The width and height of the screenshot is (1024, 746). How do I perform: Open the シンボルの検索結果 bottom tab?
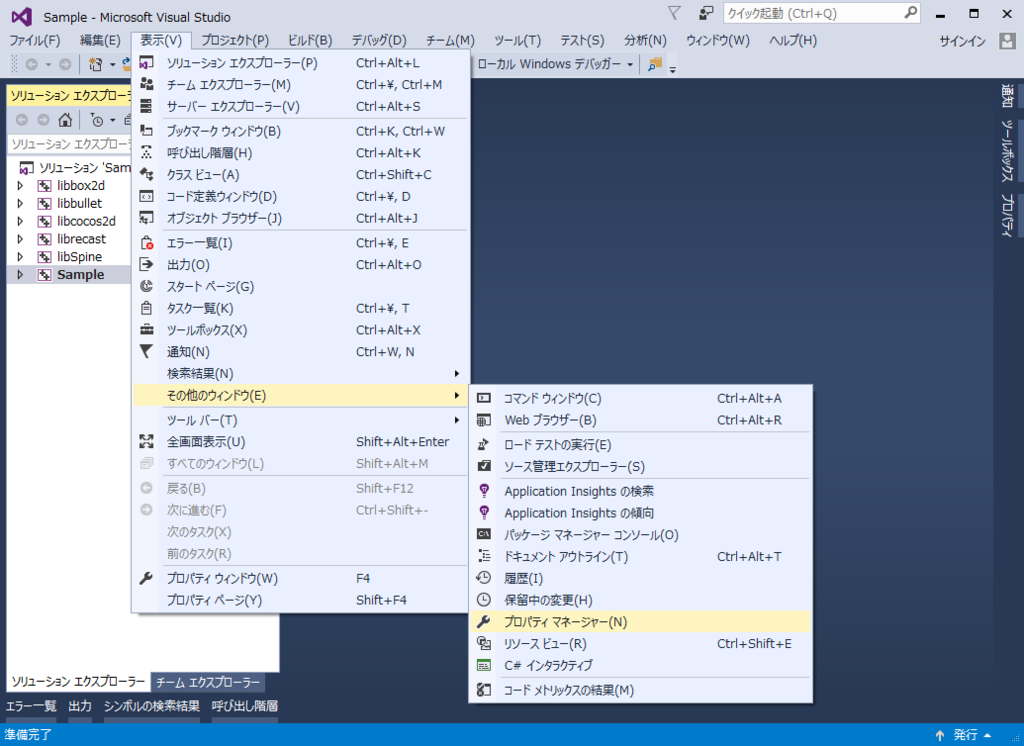[x=152, y=706]
